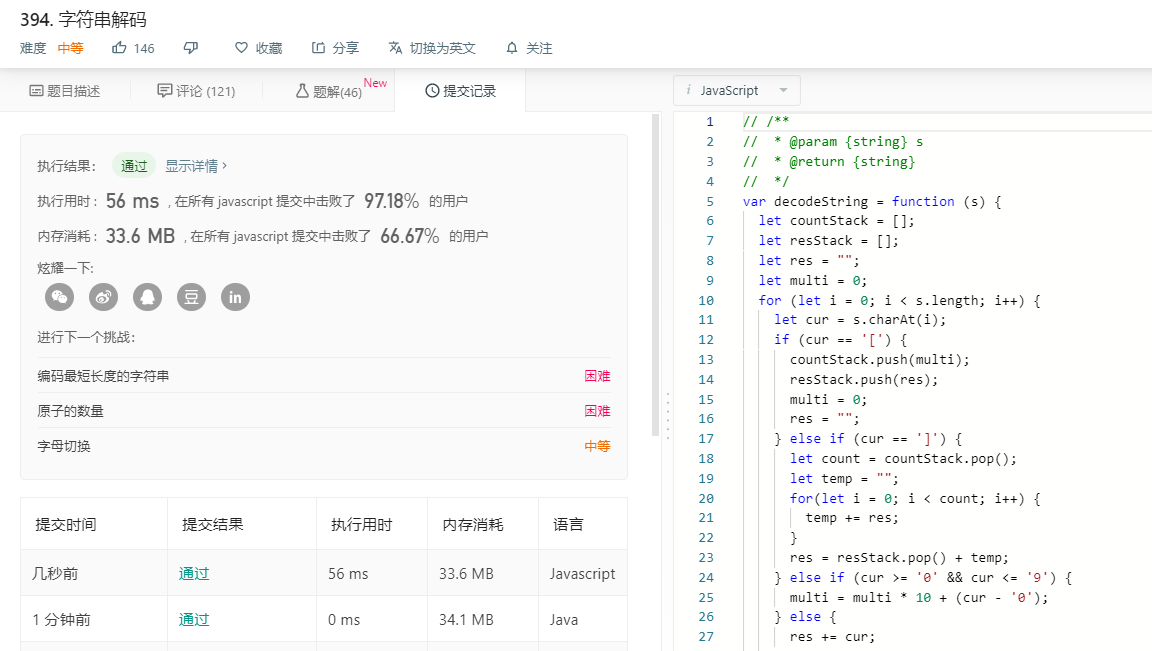Viewport: 1152px width, 651px height.
Task: Open the 通过 submission from 1 分钟前
Action: click(194, 619)
